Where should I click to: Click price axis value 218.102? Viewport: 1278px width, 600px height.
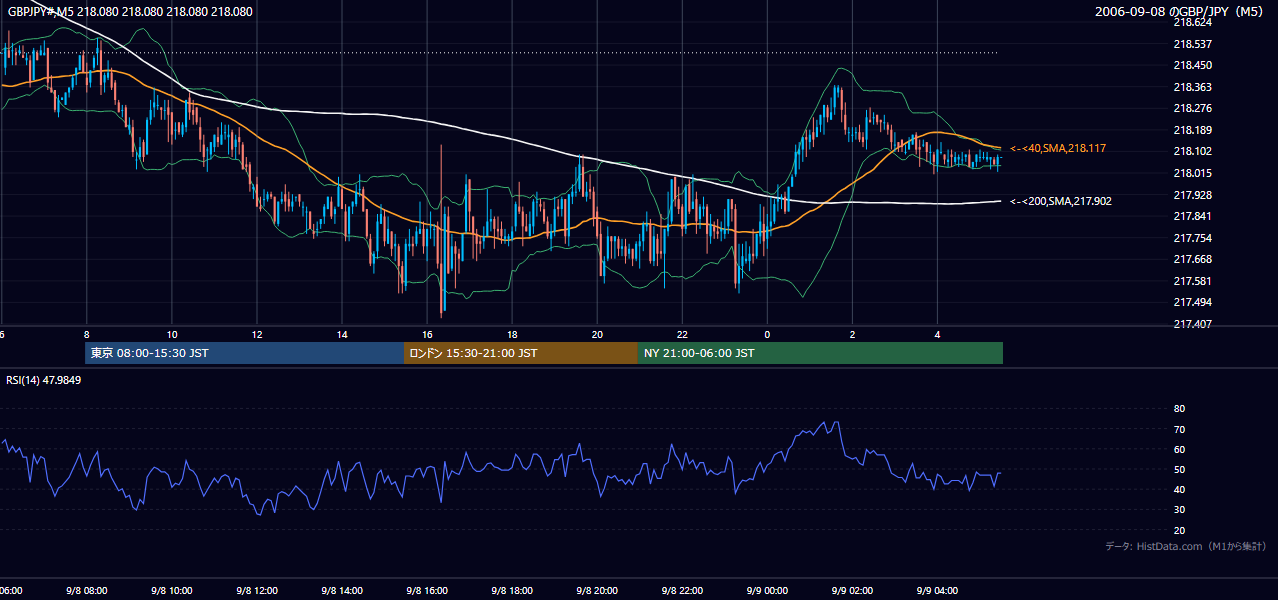(1192, 151)
